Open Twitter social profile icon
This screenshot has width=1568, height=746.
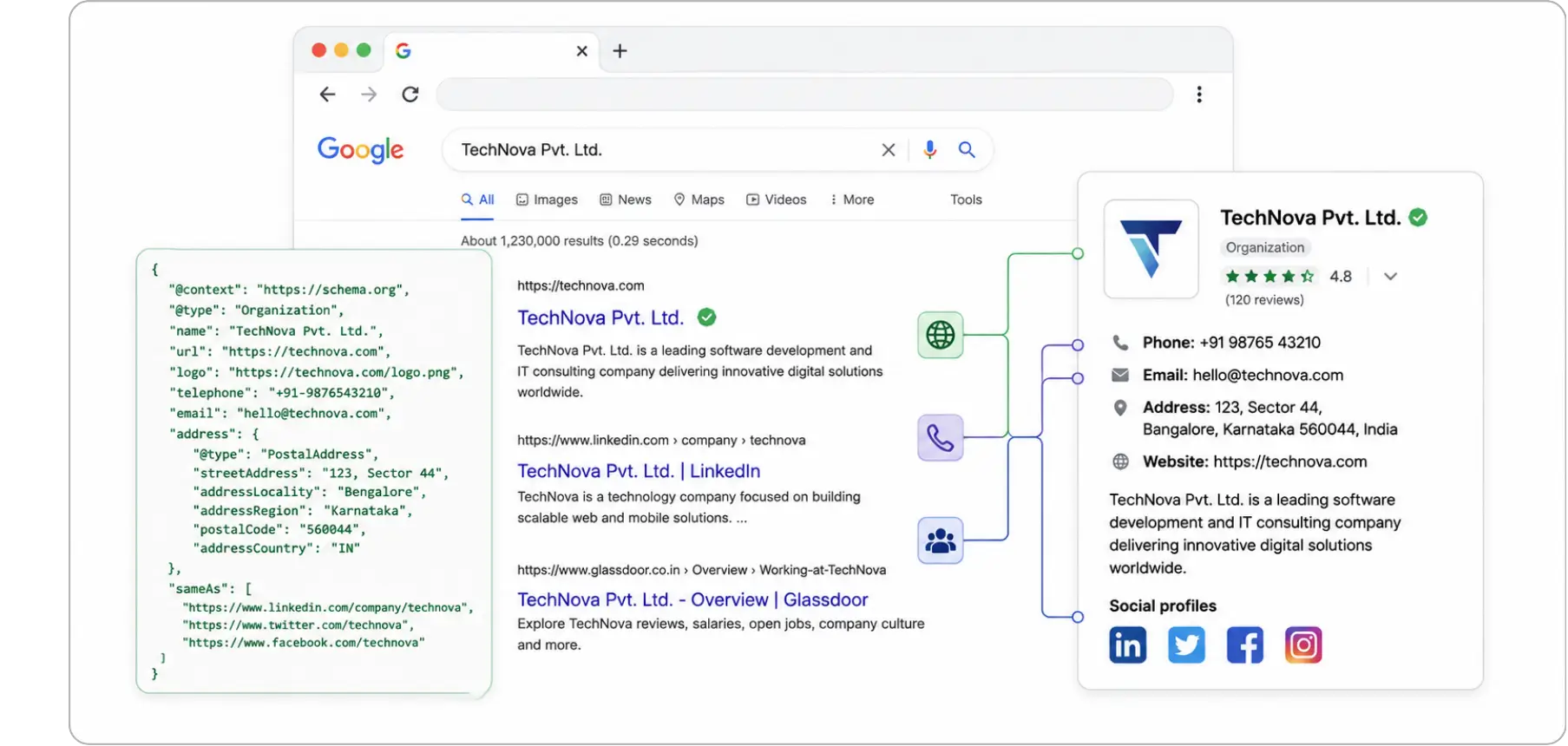[x=1186, y=645]
